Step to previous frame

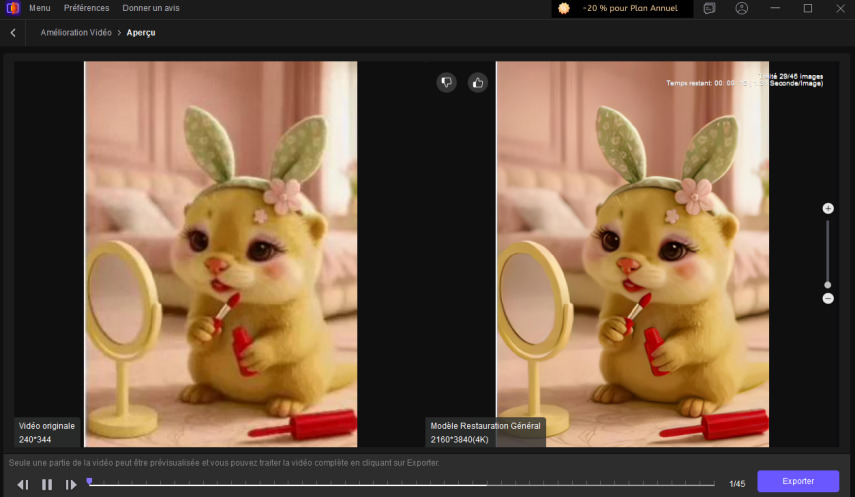22,484
